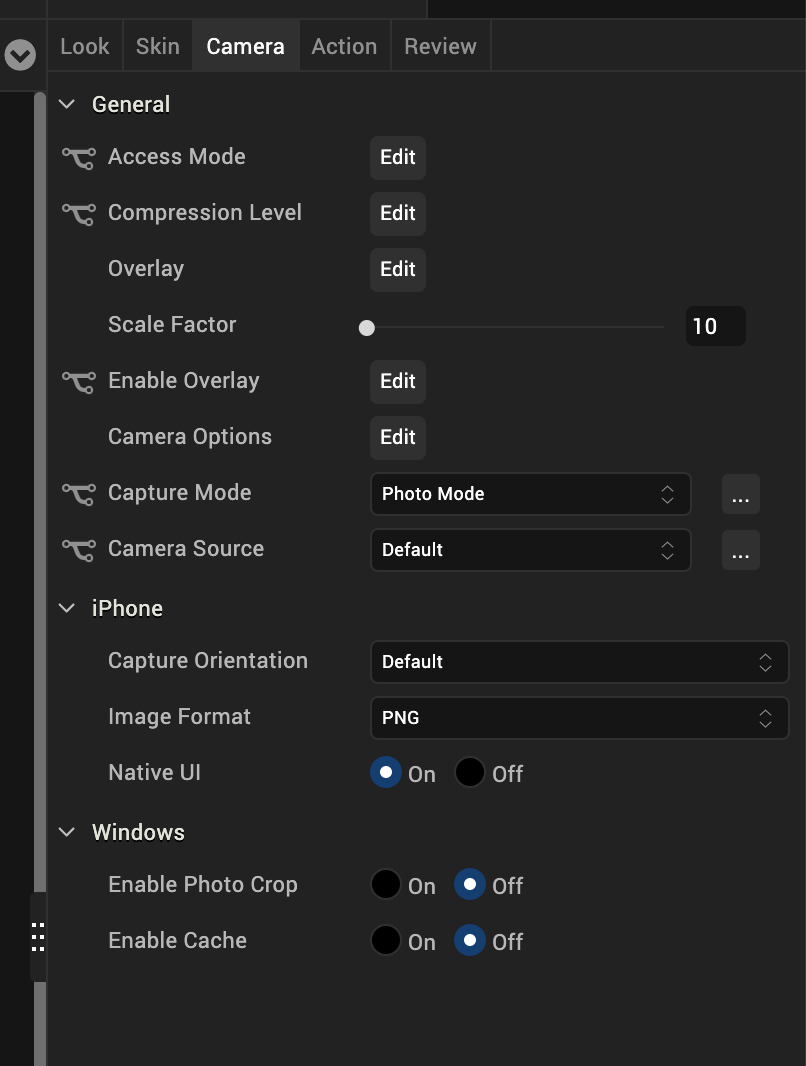
Task: Switch to the Action tab
Action: [344, 46]
